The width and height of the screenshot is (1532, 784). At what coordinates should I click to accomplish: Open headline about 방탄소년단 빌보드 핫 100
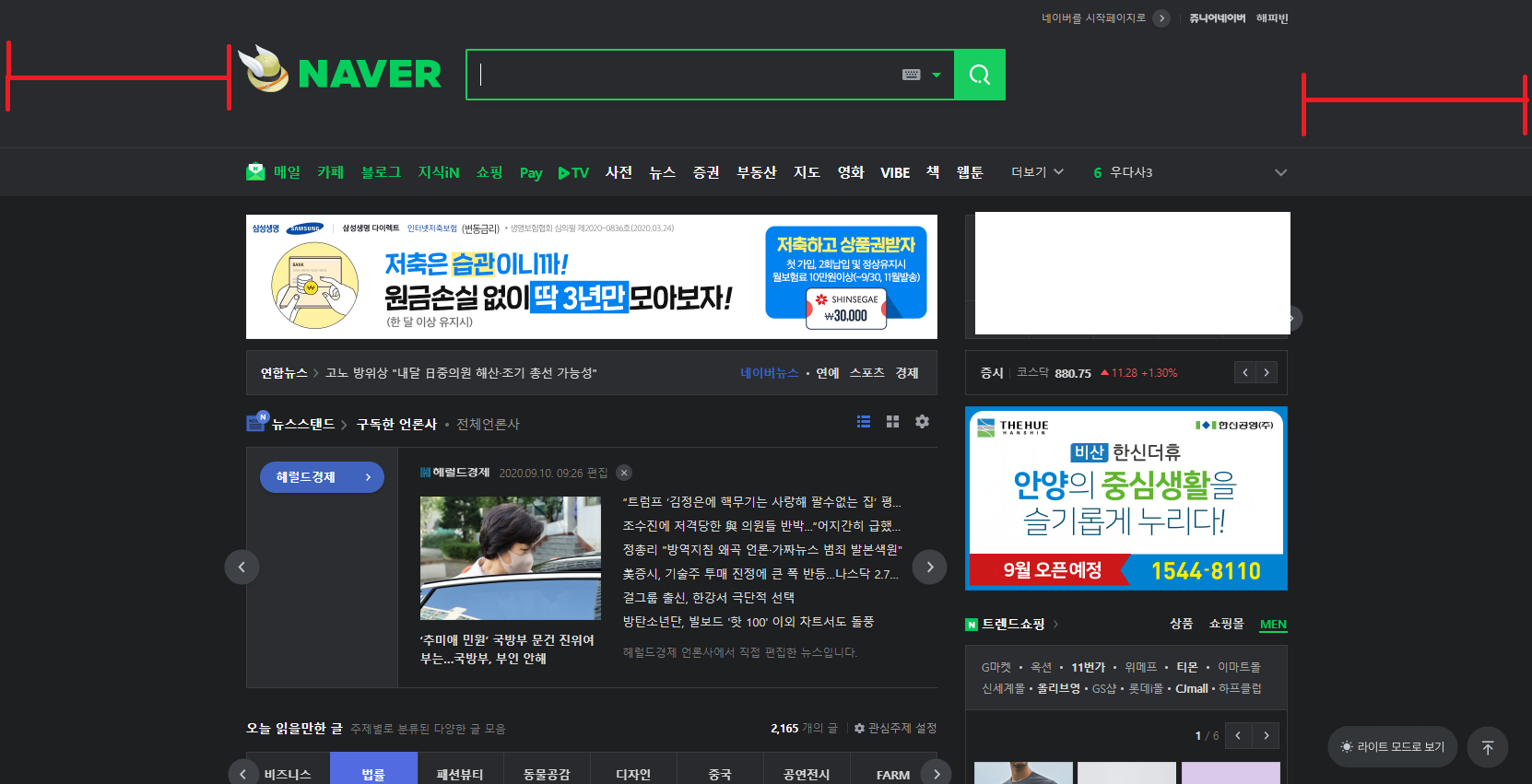(x=748, y=622)
